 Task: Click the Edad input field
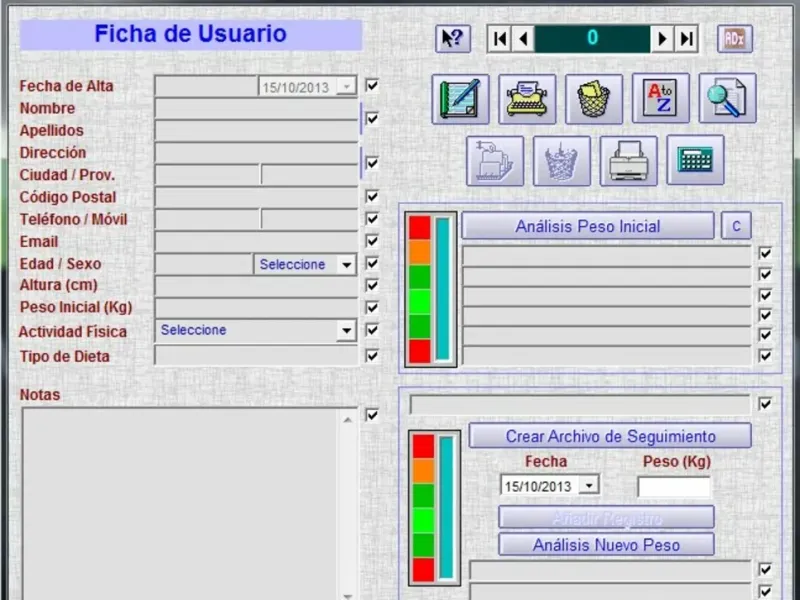pyautogui.click(x=204, y=264)
